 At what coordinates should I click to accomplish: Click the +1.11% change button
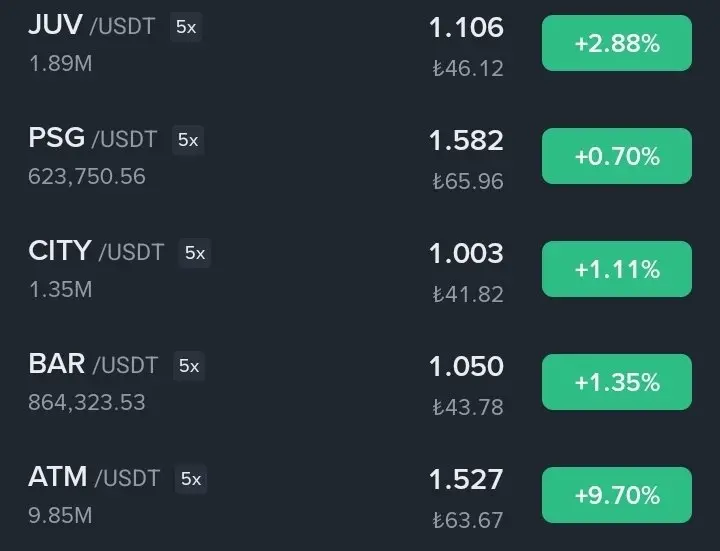617,269
